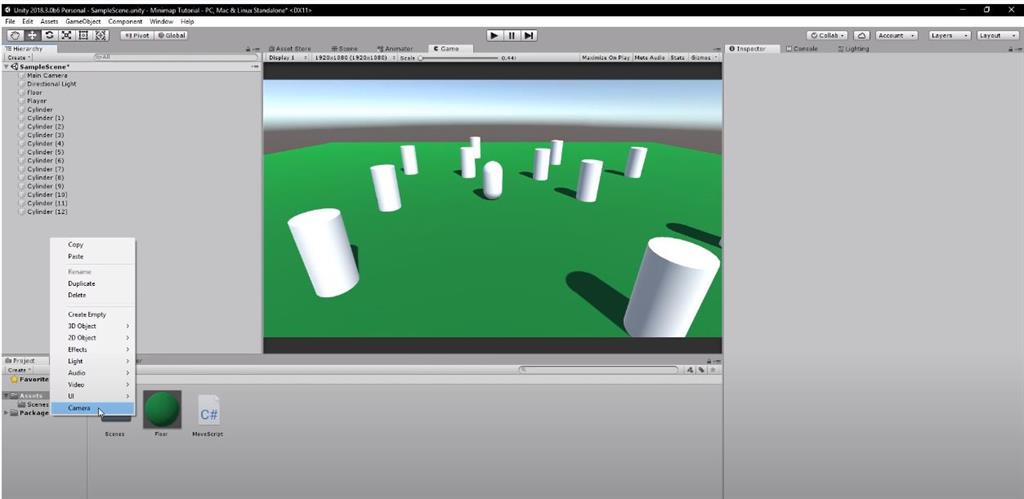The width and height of the screenshot is (1024, 499).
Task: Expand the Packages folder arrow
Action: click(x=7, y=413)
